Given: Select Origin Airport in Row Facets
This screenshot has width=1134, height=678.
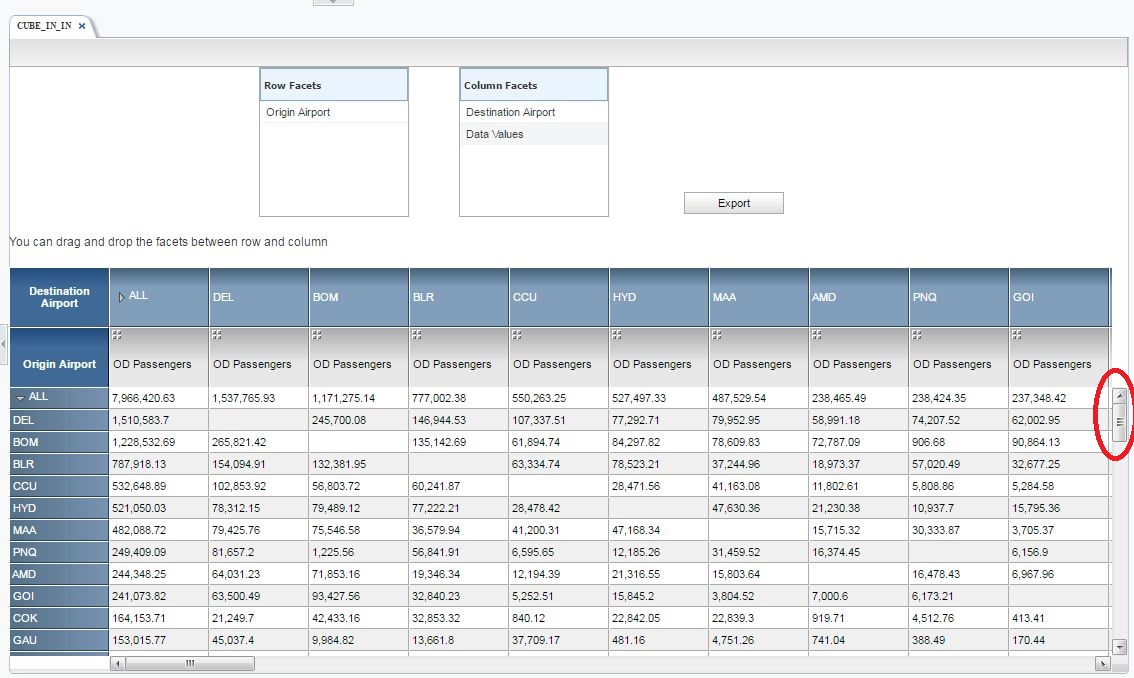Looking at the screenshot, I should click(298, 112).
